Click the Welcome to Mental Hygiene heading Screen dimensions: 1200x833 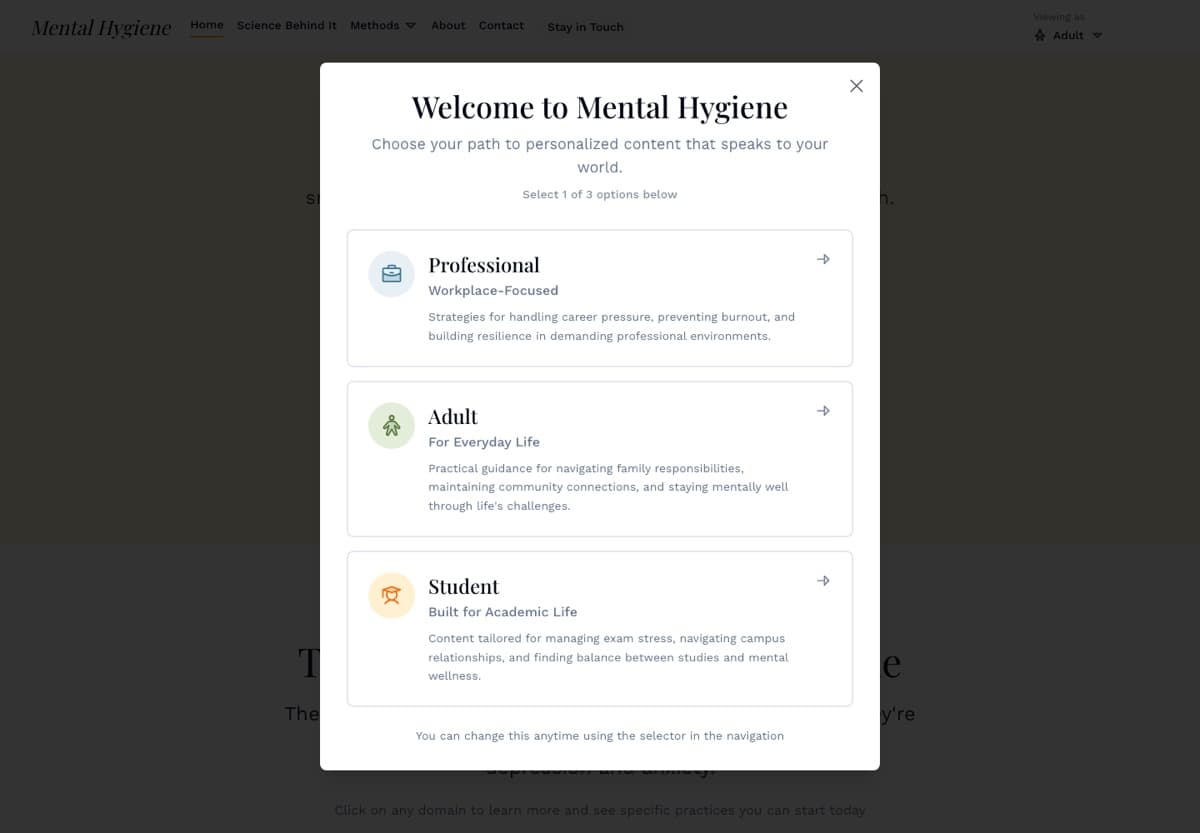coord(600,107)
